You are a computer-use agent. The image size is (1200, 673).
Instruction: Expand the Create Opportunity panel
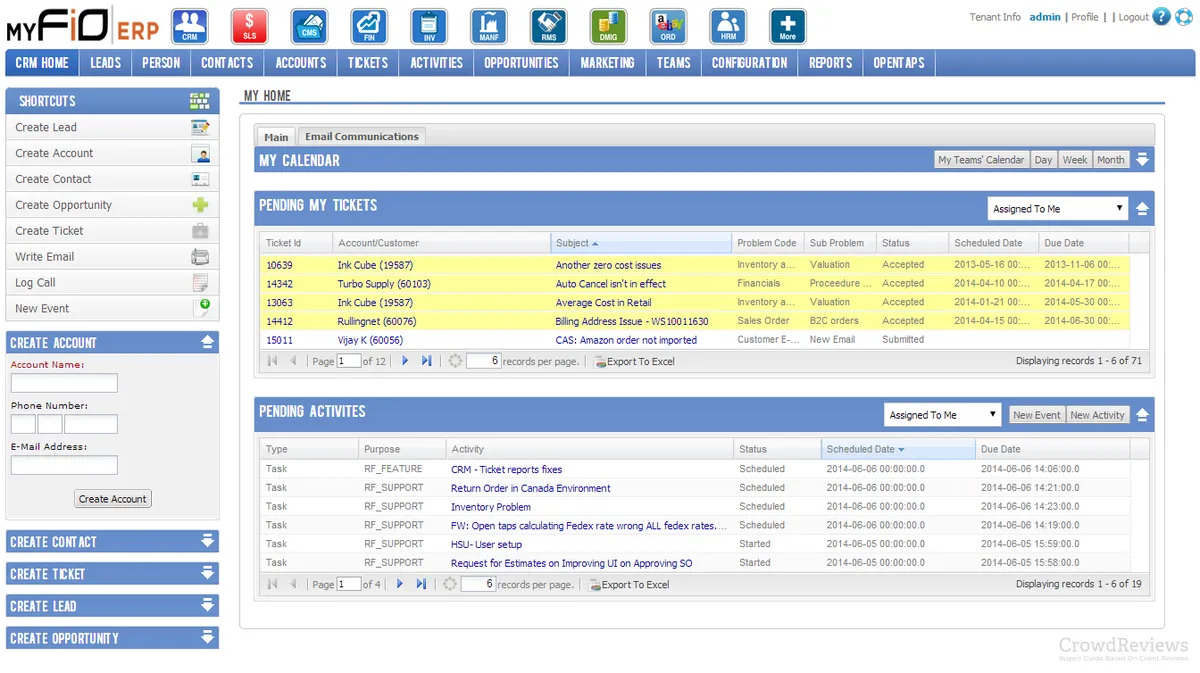click(208, 638)
